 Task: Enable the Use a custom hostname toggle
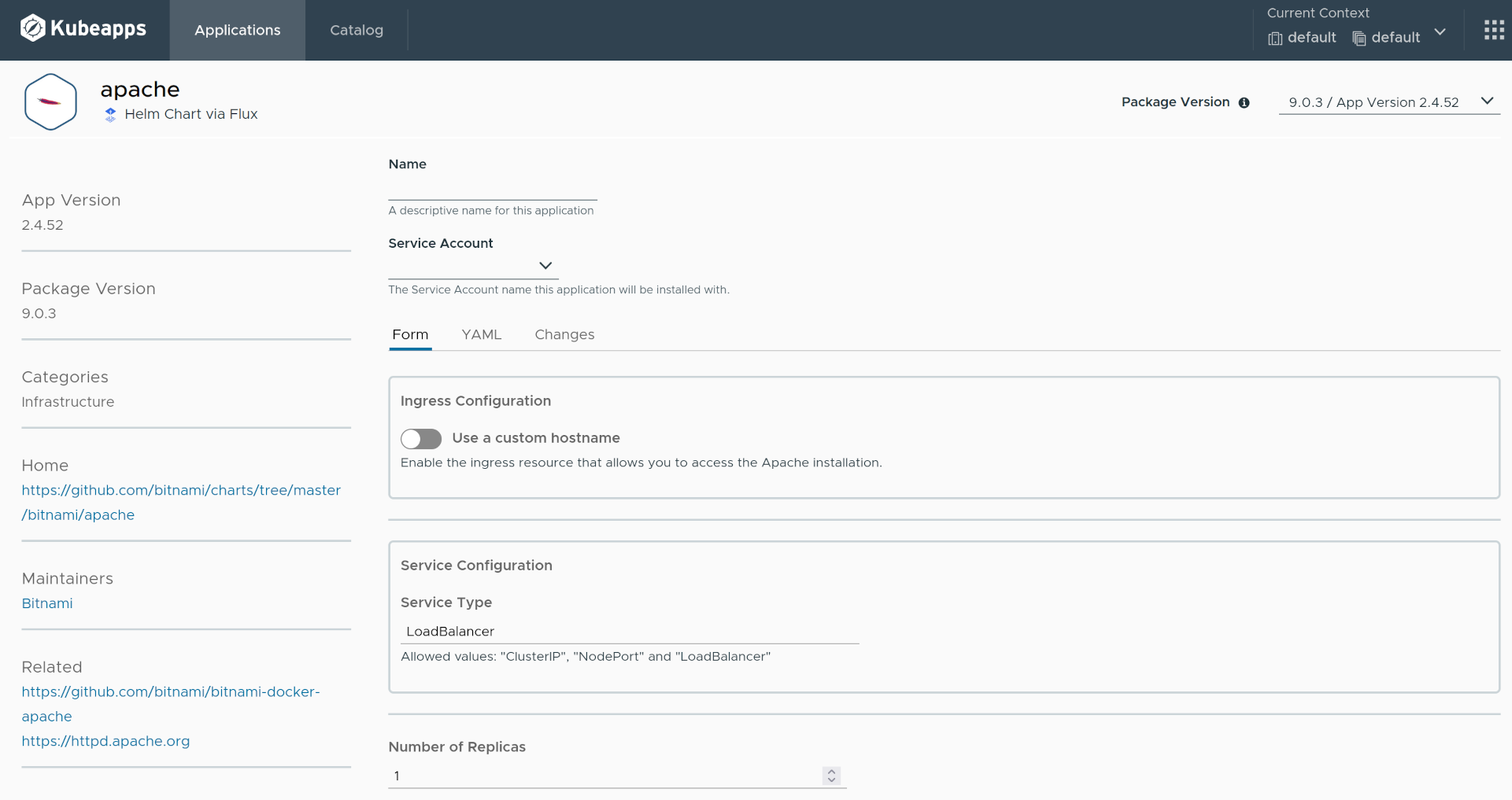[421, 438]
